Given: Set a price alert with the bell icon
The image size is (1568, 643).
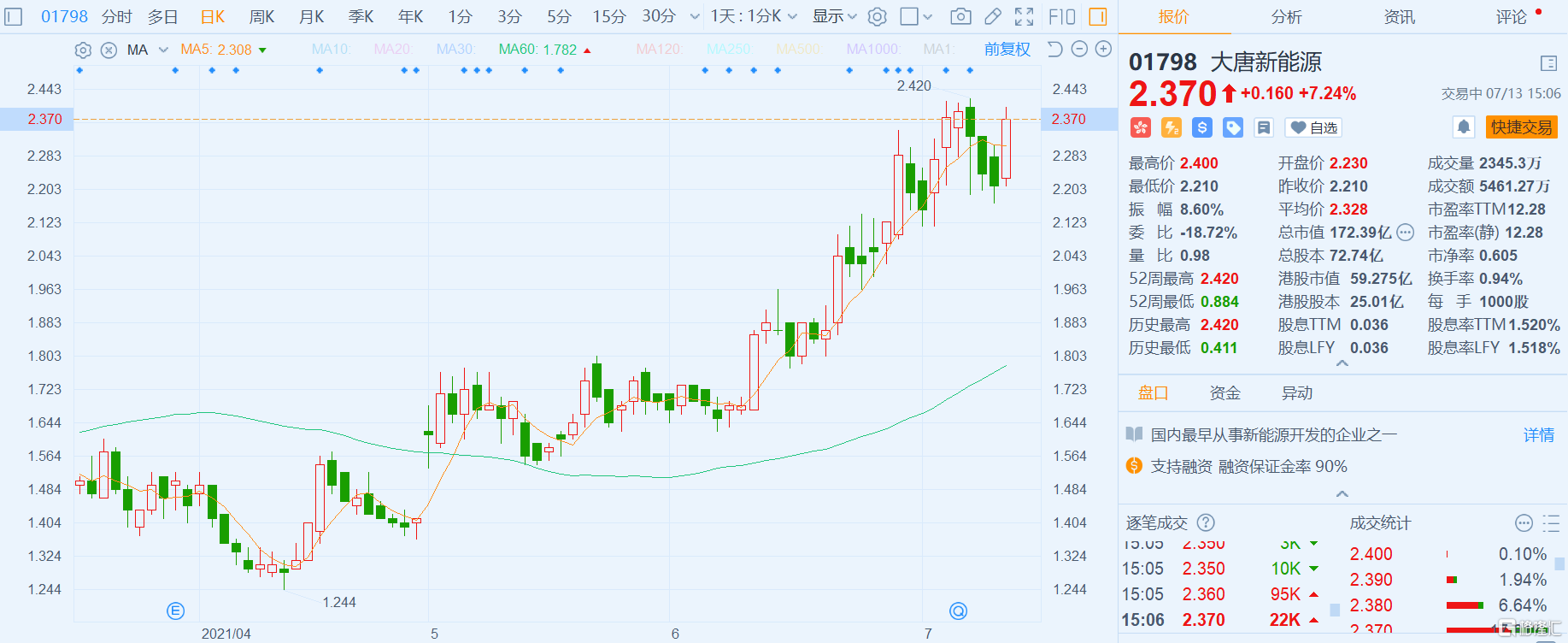Looking at the screenshot, I should coord(1464,127).
